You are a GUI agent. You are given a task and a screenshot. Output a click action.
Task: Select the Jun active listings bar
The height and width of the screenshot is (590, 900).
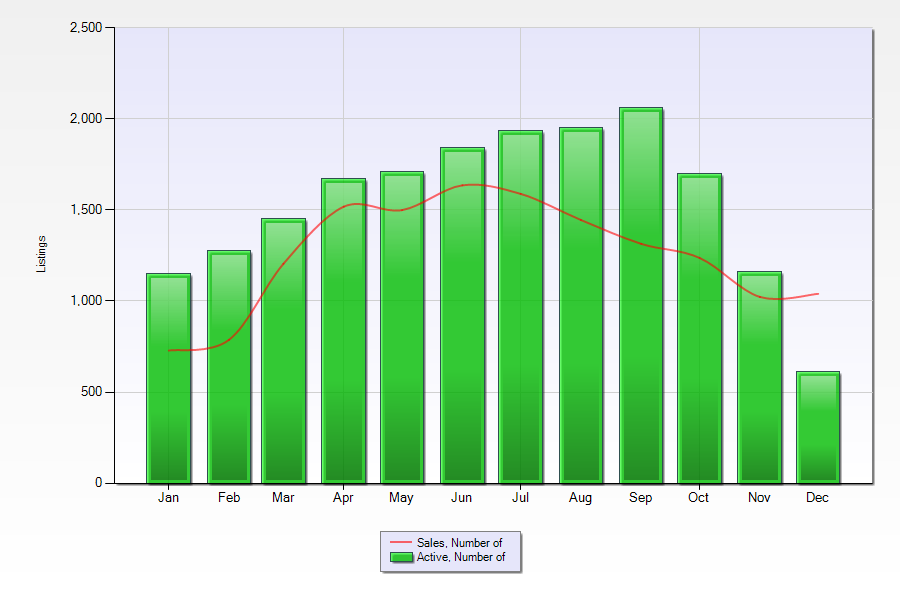tap(463, 315)
